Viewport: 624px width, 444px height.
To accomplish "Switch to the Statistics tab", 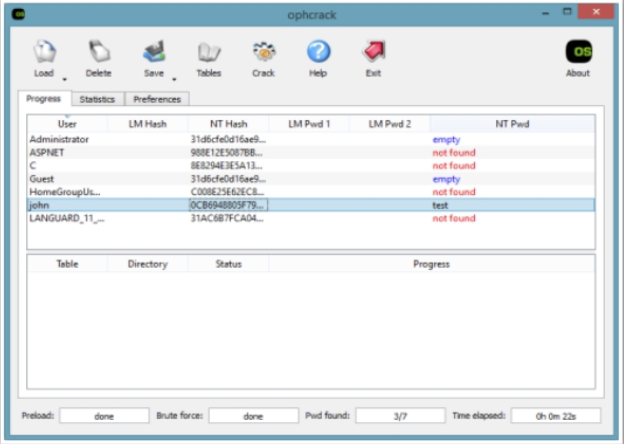I will point(98,99).
